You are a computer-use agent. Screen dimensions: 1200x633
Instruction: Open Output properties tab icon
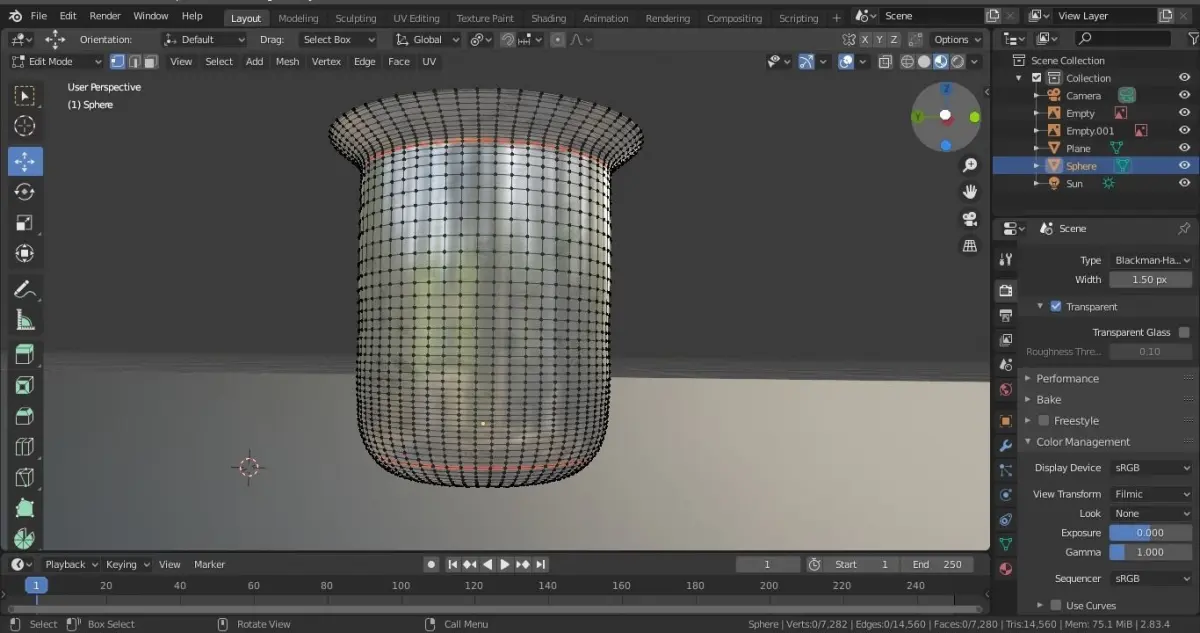click(x=1006, y=315)
